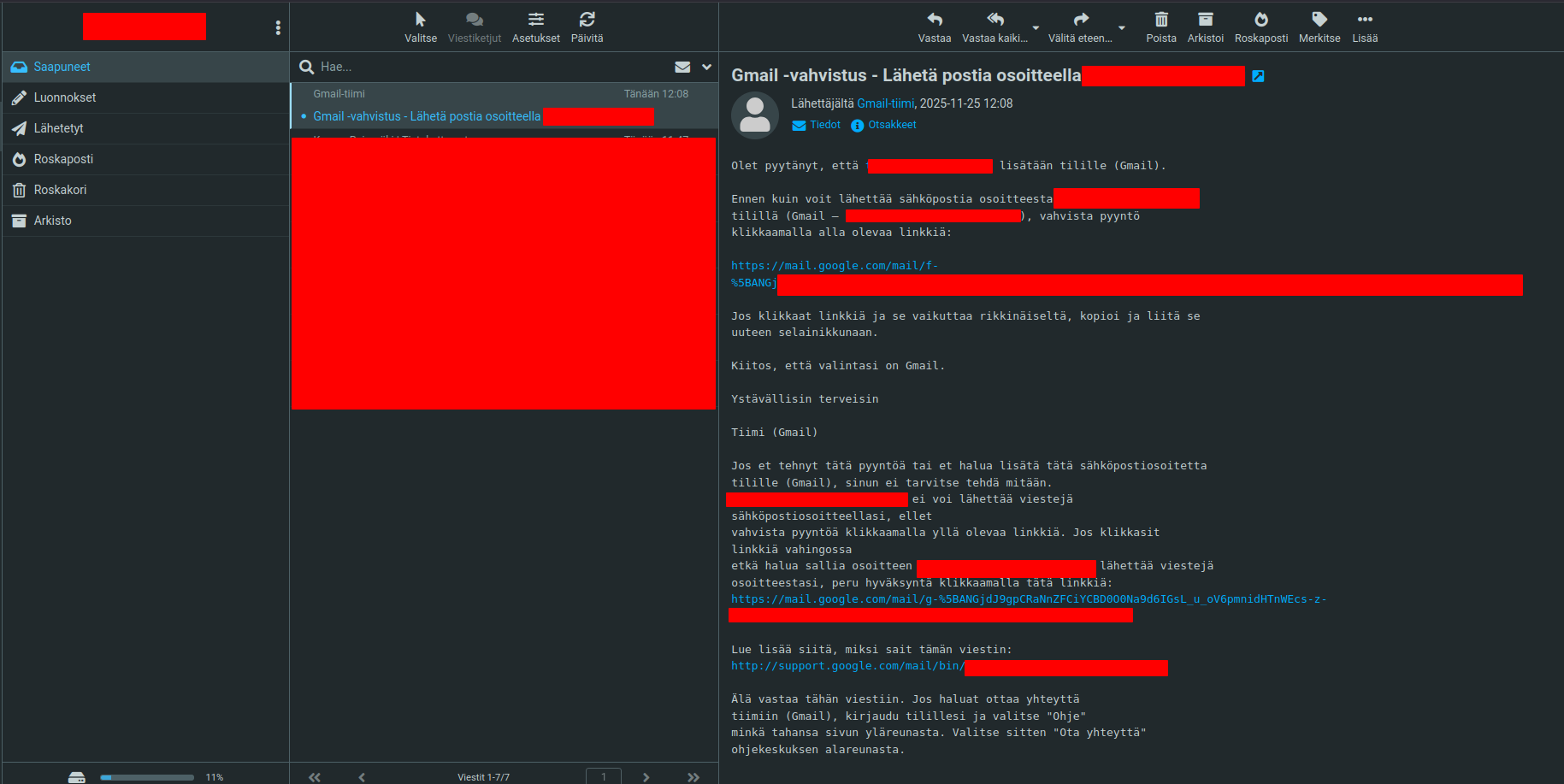Open message in new window icon
Screen dimensions: 1564x784
pyautogui.click(x=1258, y=76)
